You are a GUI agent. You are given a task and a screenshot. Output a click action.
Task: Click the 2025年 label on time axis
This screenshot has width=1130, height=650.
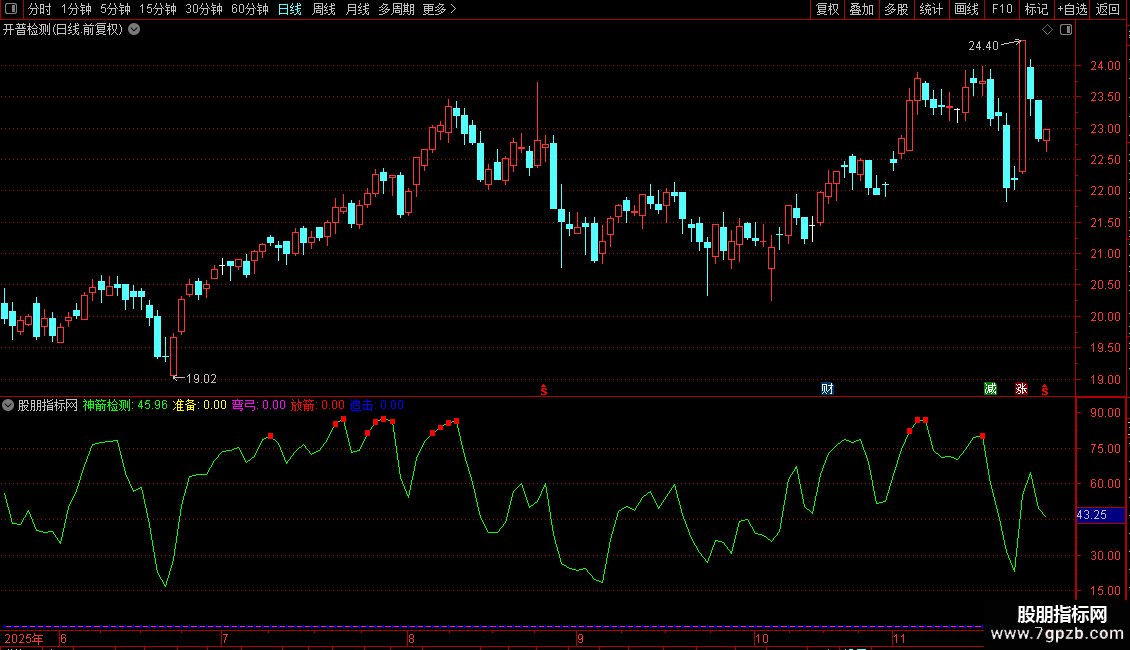click(x=24, y=638)
